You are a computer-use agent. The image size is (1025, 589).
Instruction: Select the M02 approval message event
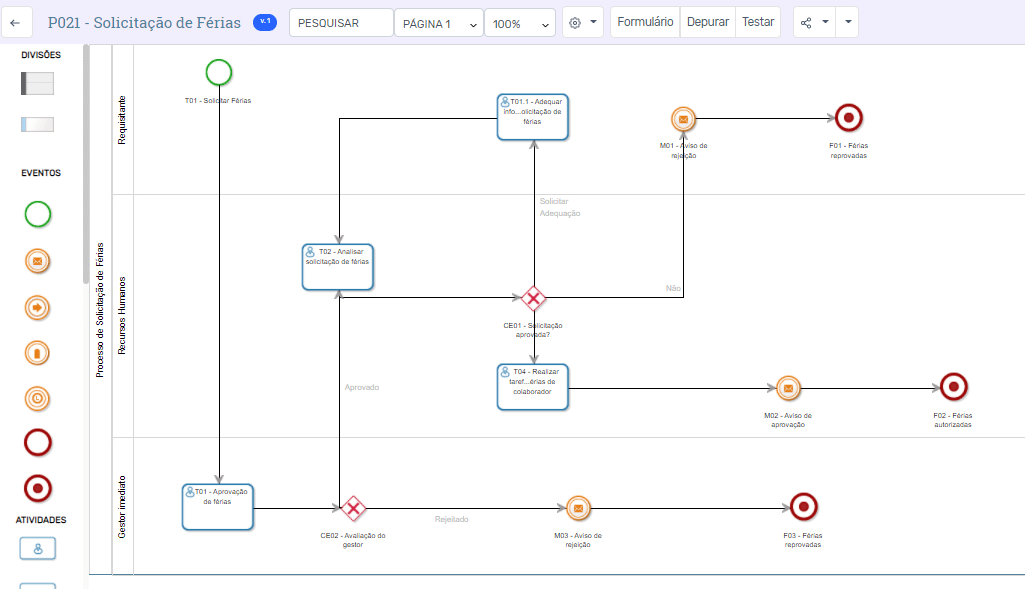[x=788, y=388]
